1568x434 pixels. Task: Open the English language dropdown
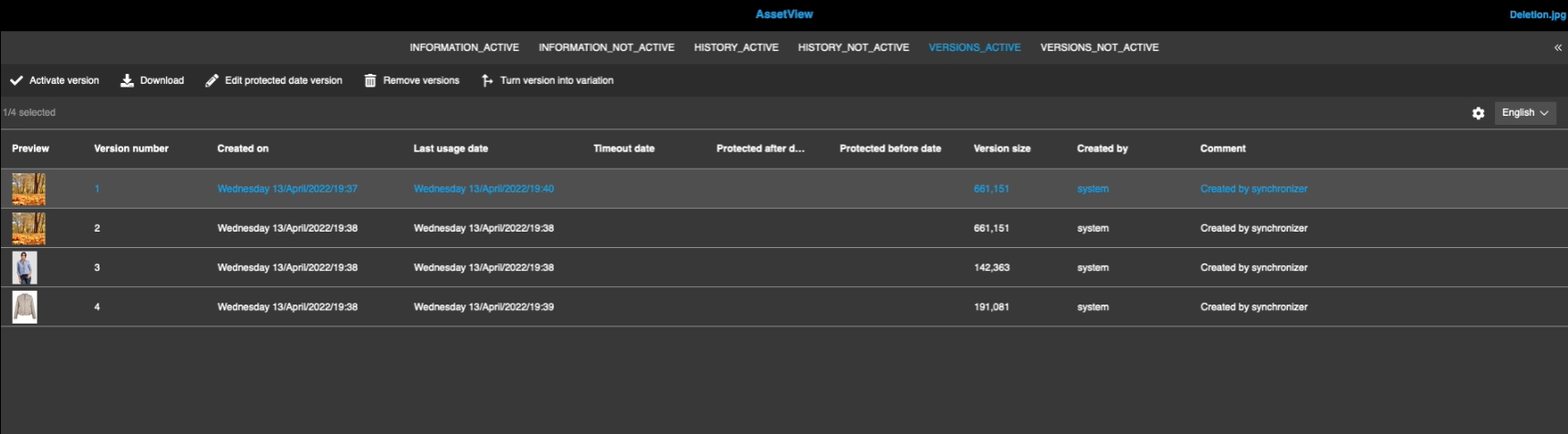coord(1525,113)
